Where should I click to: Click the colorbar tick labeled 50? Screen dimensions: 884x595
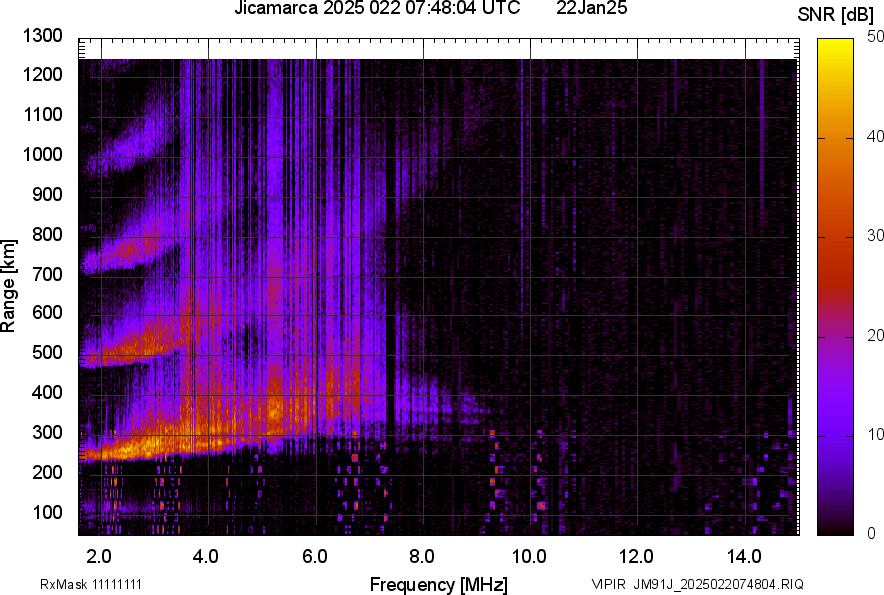[x=866, y=38]
